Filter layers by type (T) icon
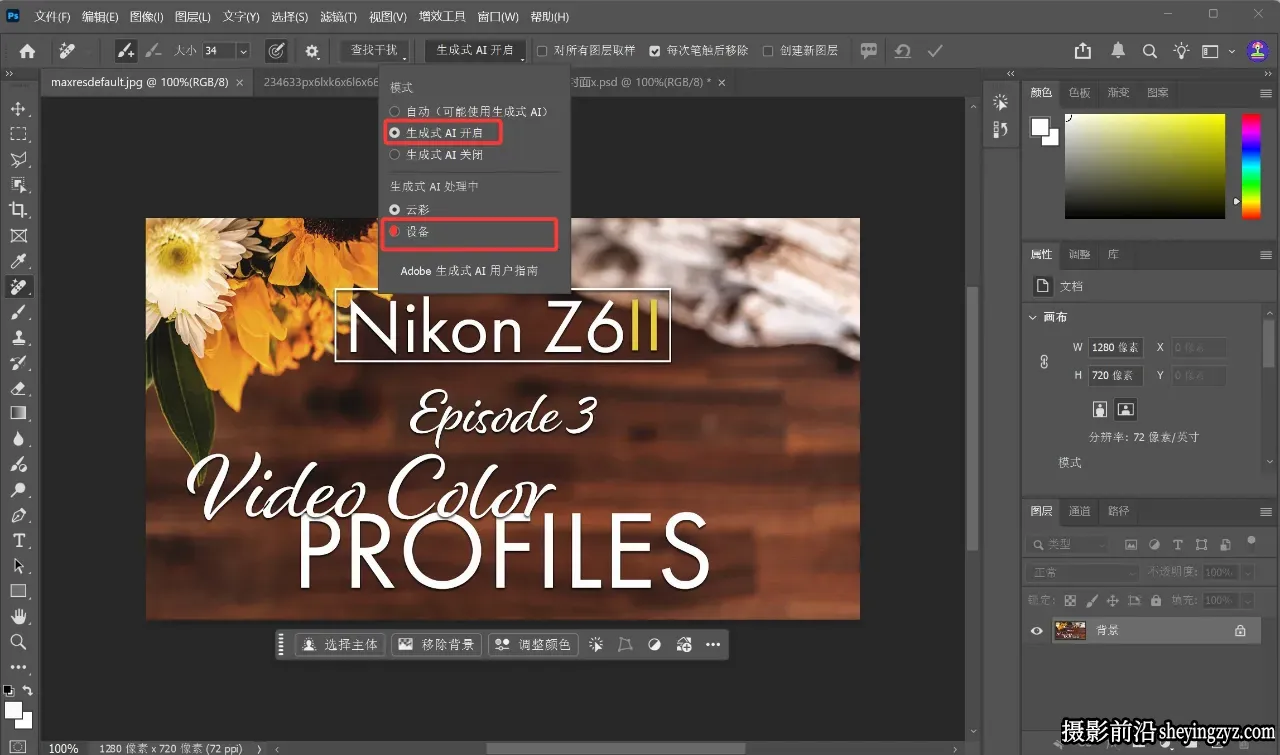The width and height of the screenshot is (1280, 755). (x=1178, y=545)
